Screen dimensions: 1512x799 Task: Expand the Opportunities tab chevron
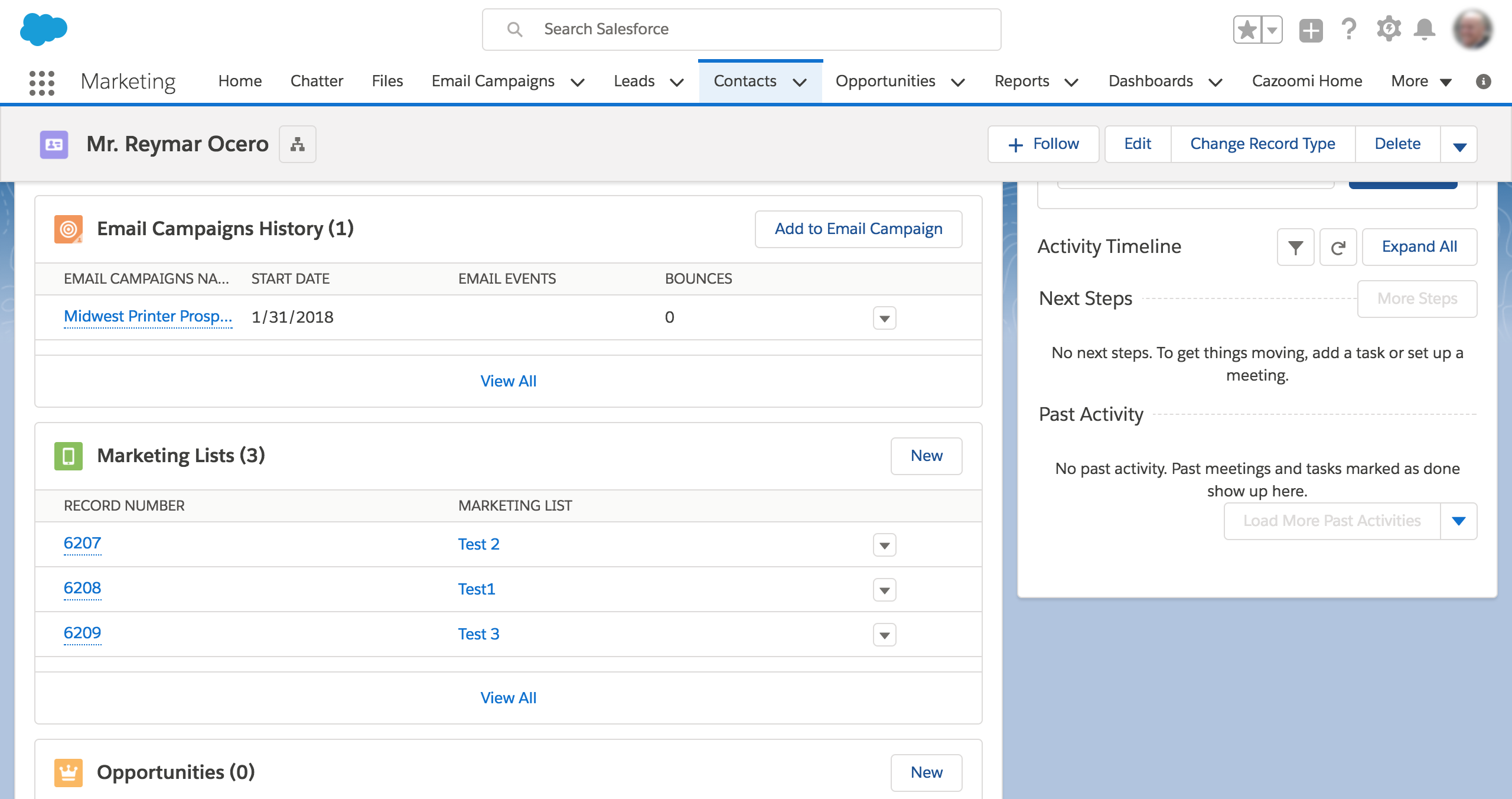(958, 82)
